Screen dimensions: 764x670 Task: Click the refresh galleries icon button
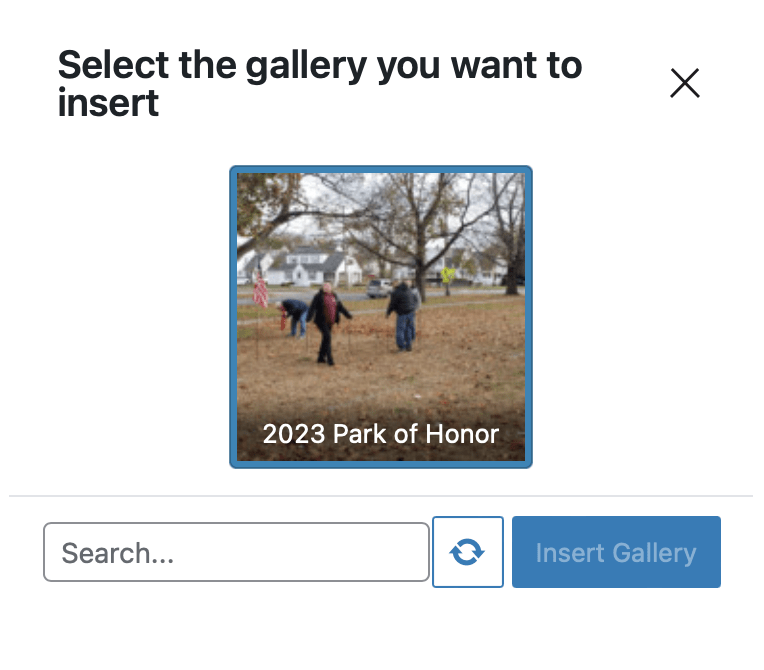(467, 552)
